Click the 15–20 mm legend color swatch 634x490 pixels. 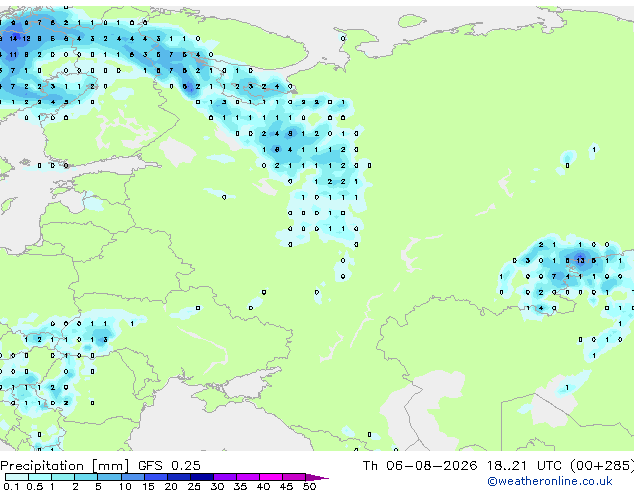click(156, 477)
